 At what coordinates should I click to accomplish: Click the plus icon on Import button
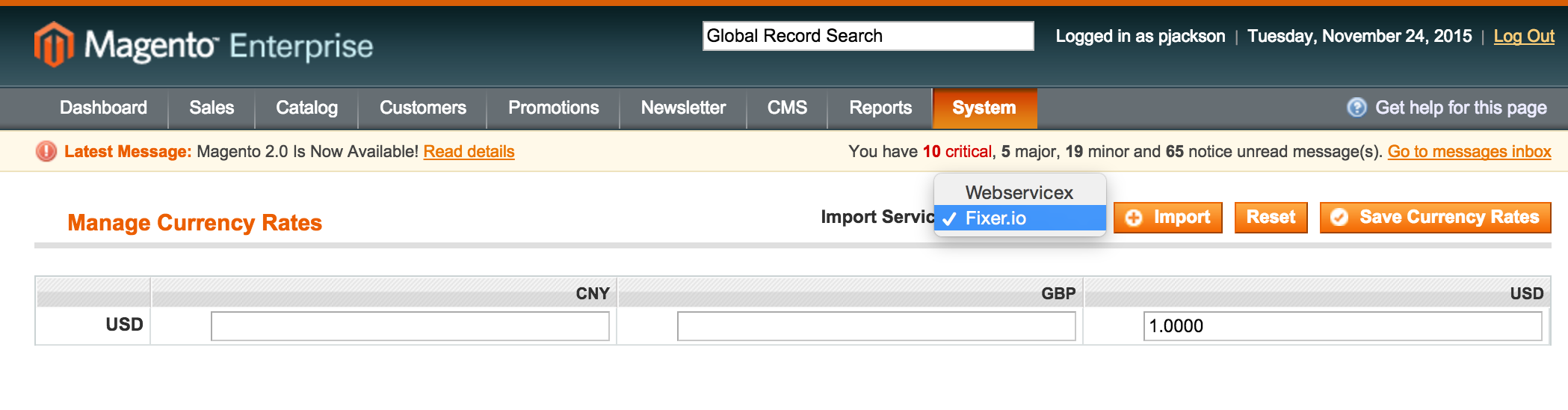1134,218
